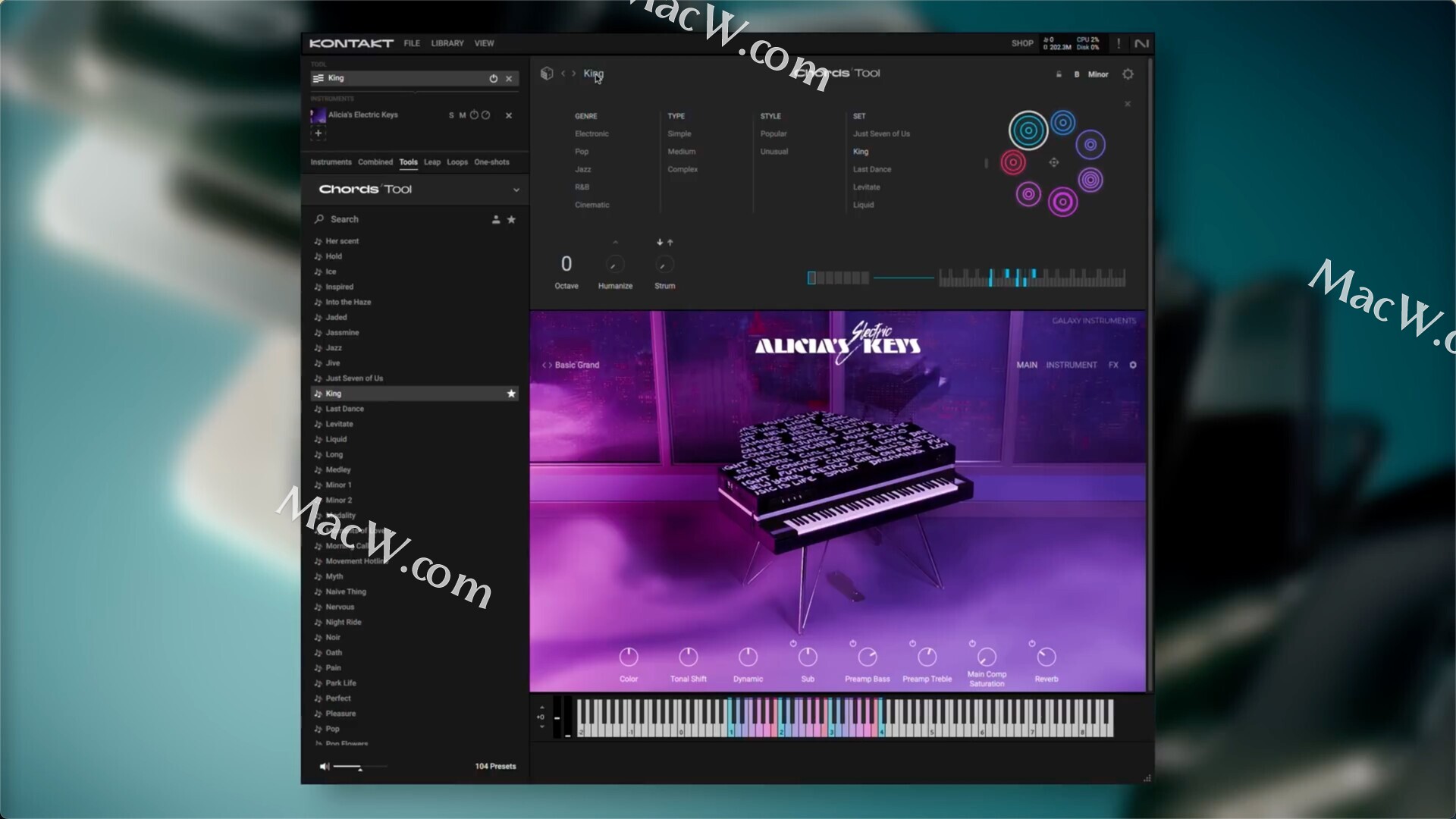Toggle the key lock icon
The width and height of the screenshot is (1456, 819).
[1059, 74]
